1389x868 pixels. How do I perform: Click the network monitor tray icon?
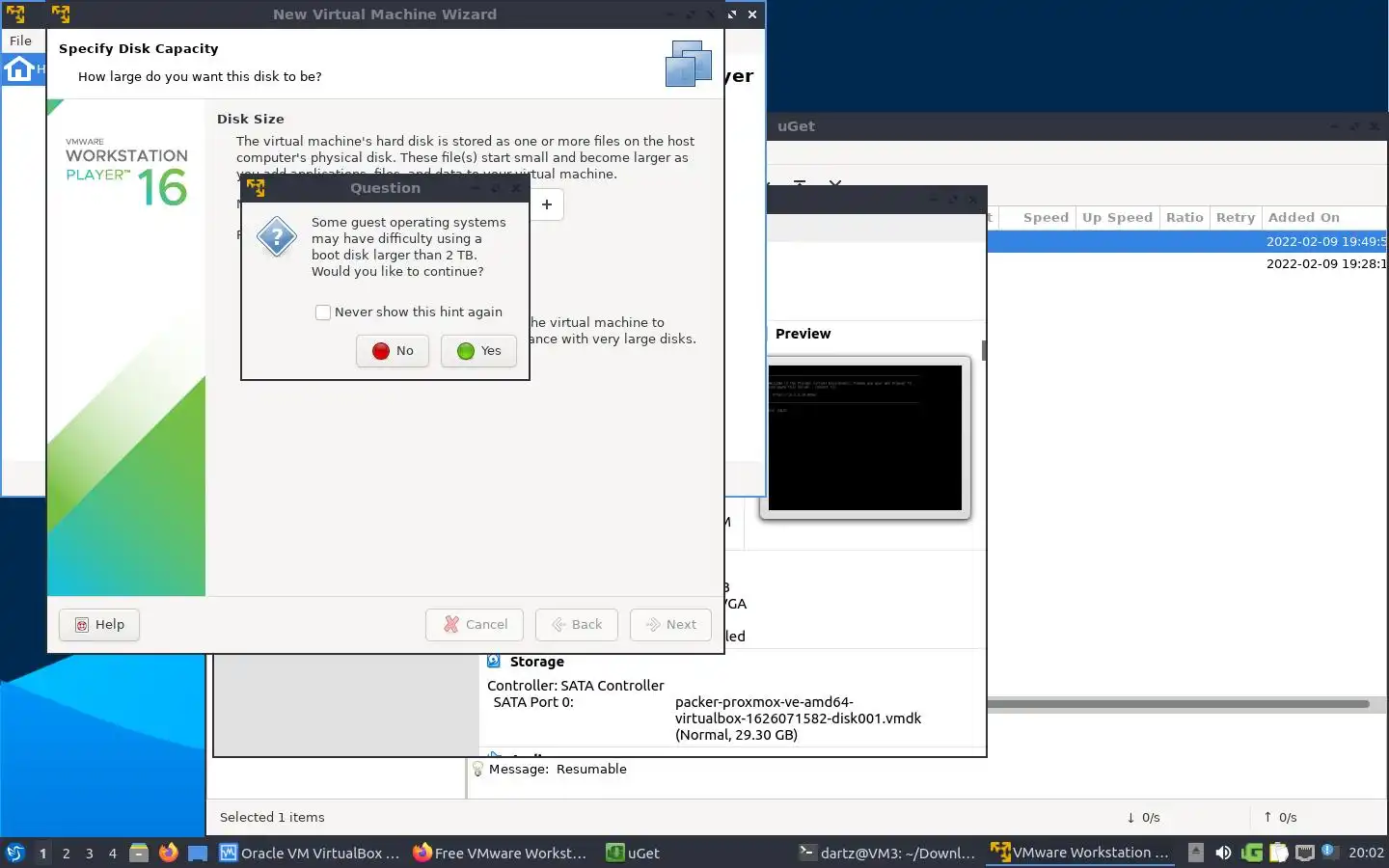coord(1305,853)
